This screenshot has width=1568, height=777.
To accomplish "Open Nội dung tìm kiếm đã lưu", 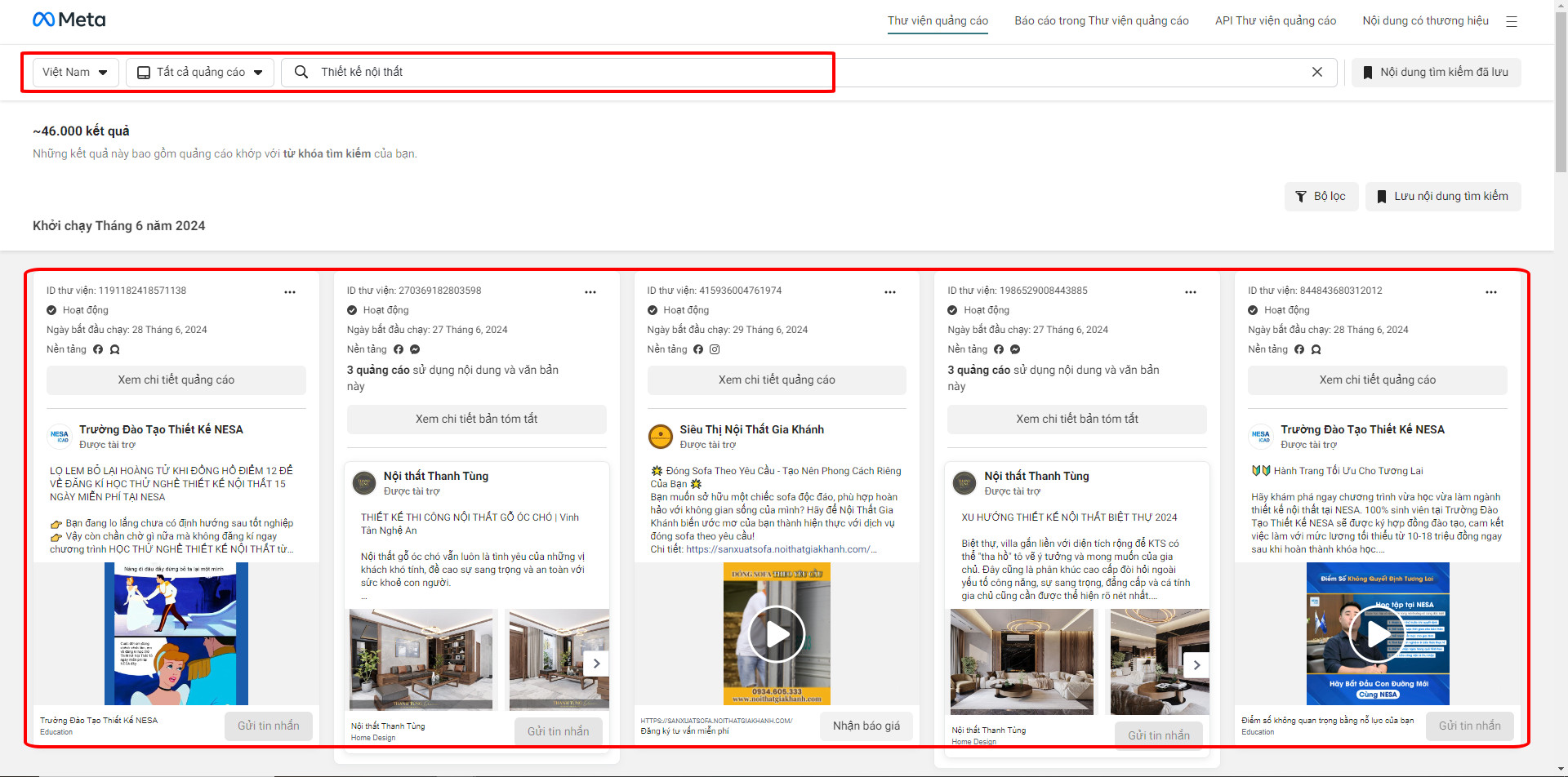I will tap(1436, 72).
